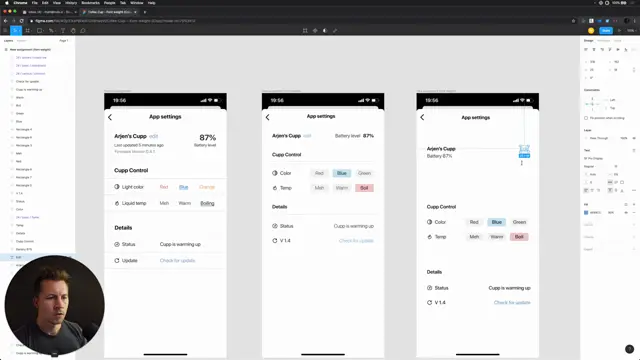Select the Move tool in Figma toolbar

click(16, 31)
